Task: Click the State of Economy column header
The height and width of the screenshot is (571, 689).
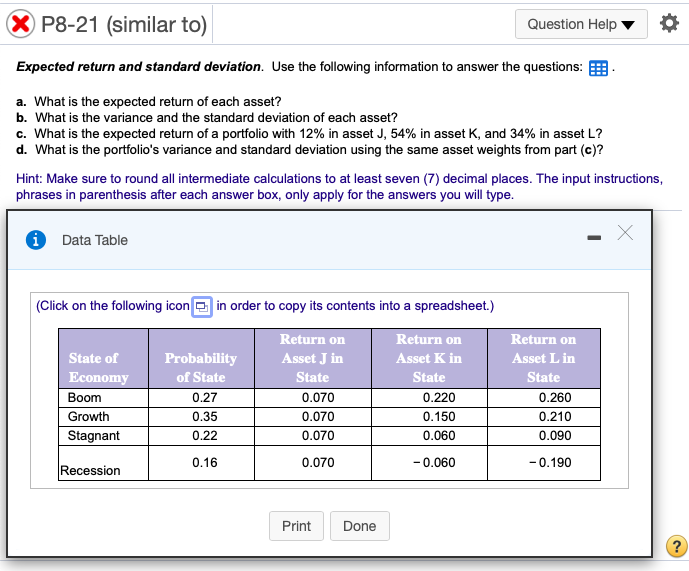Action: point(103,358)
